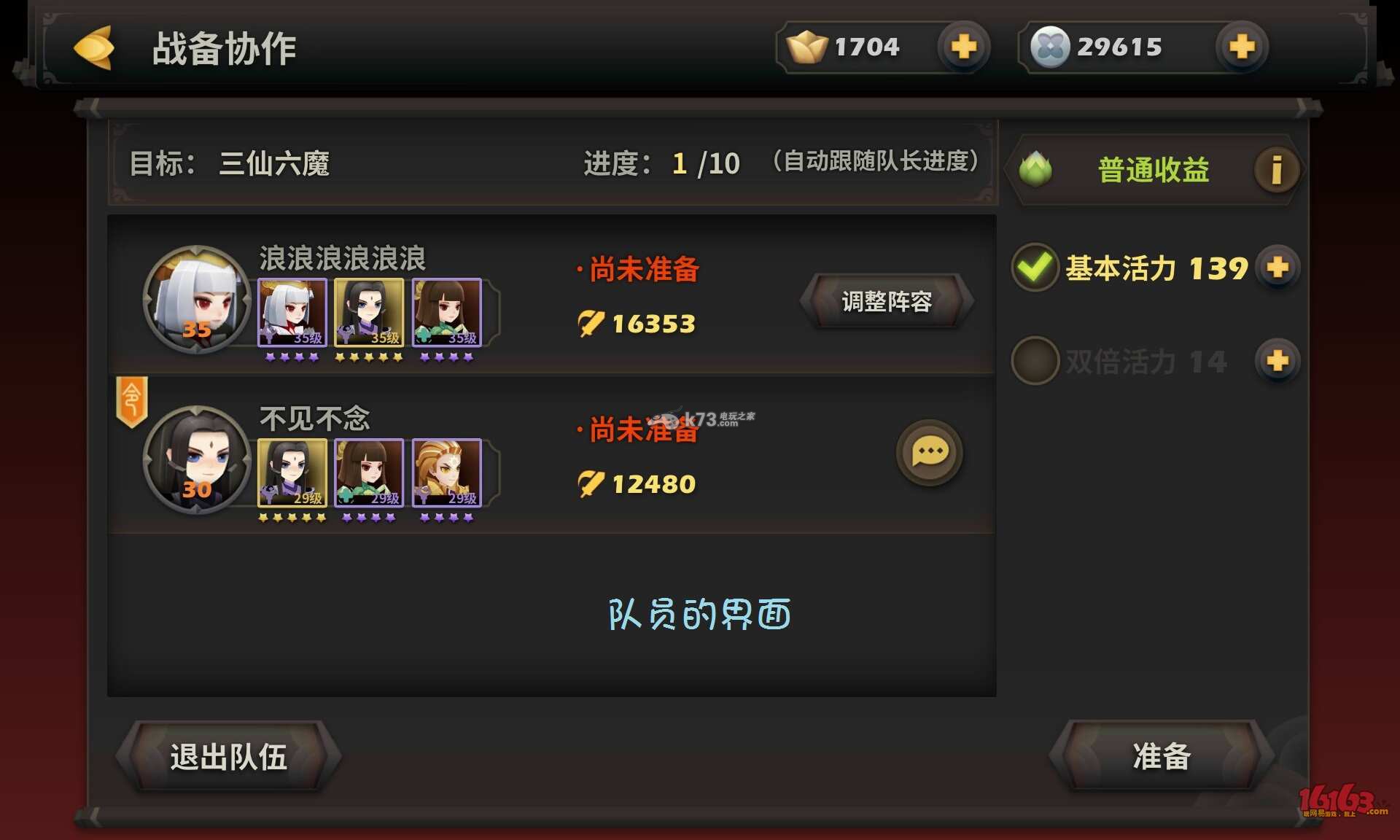Image resolution: width=1400 pixels, height=840 pixels.
Task: Select the 浪浪浪浪浪浪 level 35 player avatar
Action: [197, 300]
